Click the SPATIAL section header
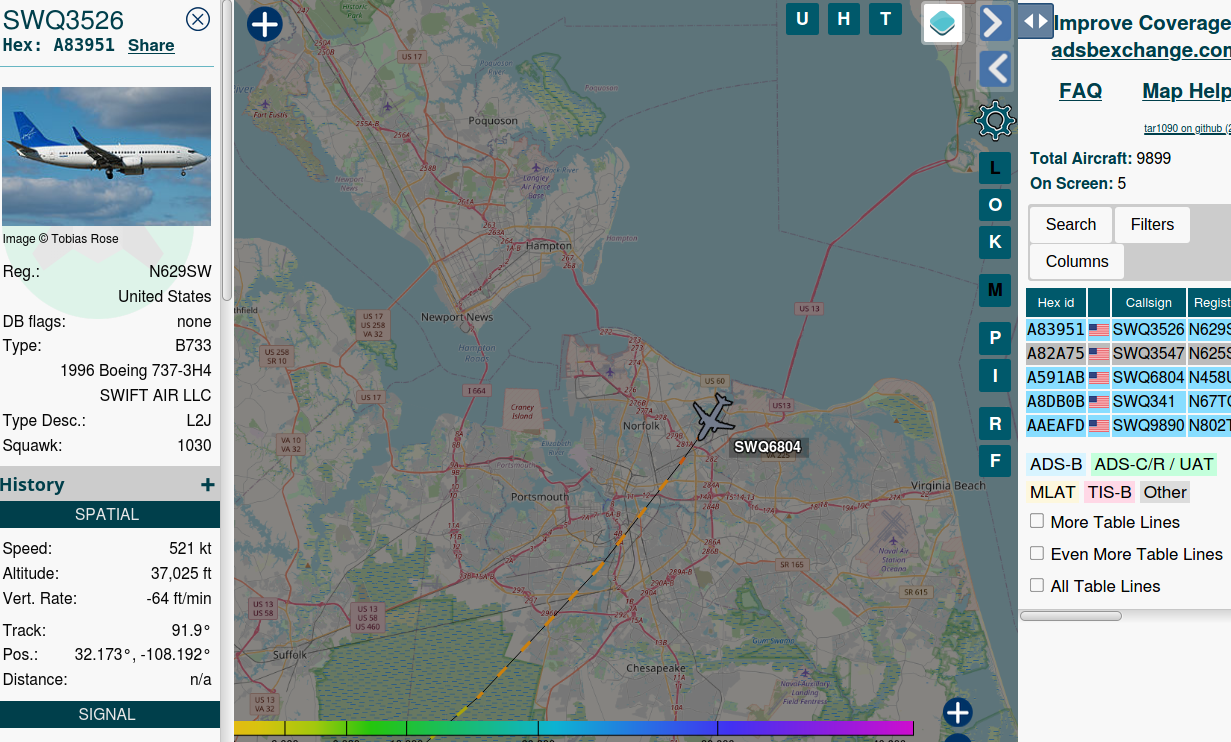The width and height of the screenshot is (1231, 742). (110, 514)
